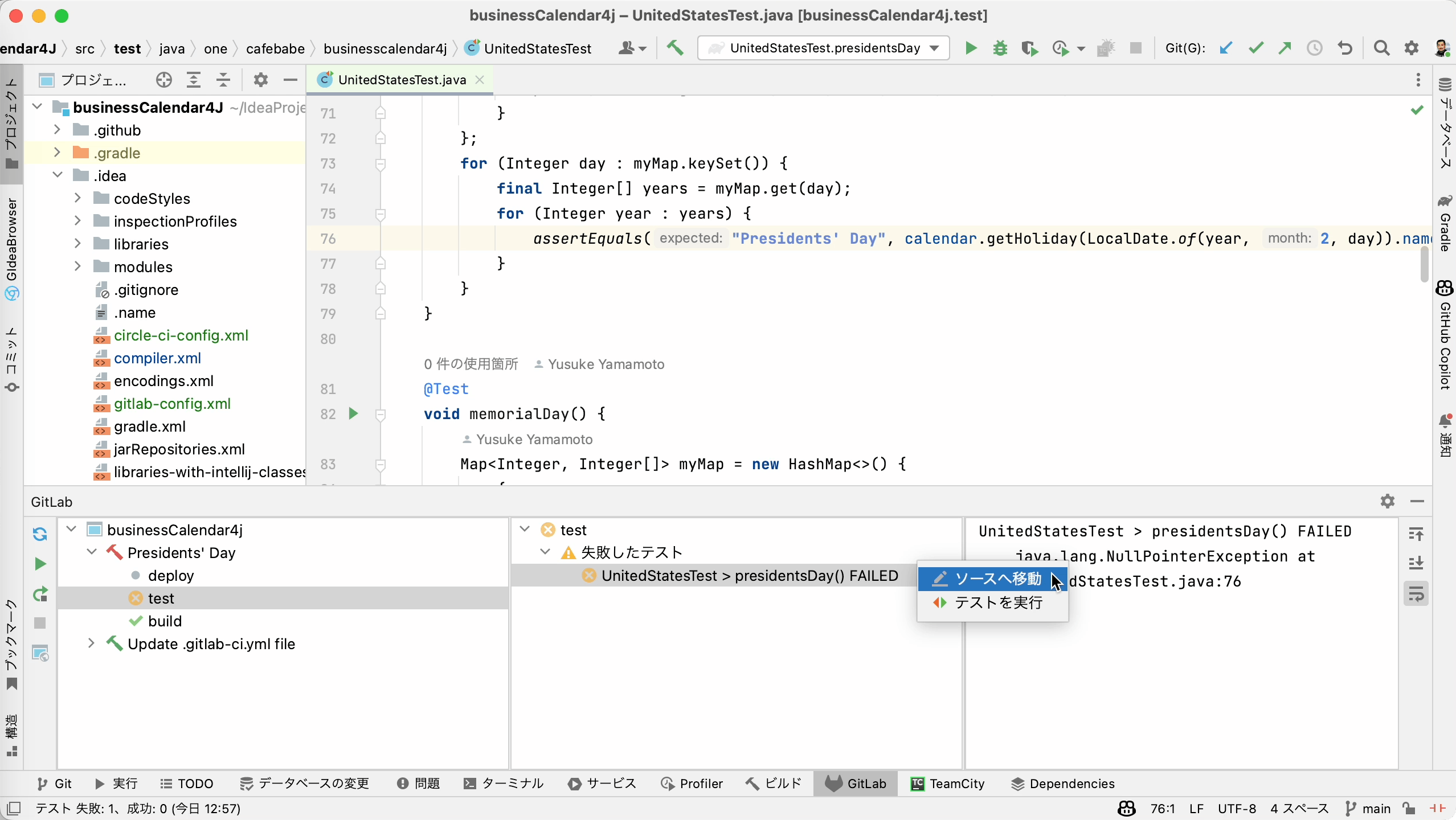Open Project panel options gear
The width and height of the screenshot is (1456, 820).
pyautogui.click(x=261, y=80)
